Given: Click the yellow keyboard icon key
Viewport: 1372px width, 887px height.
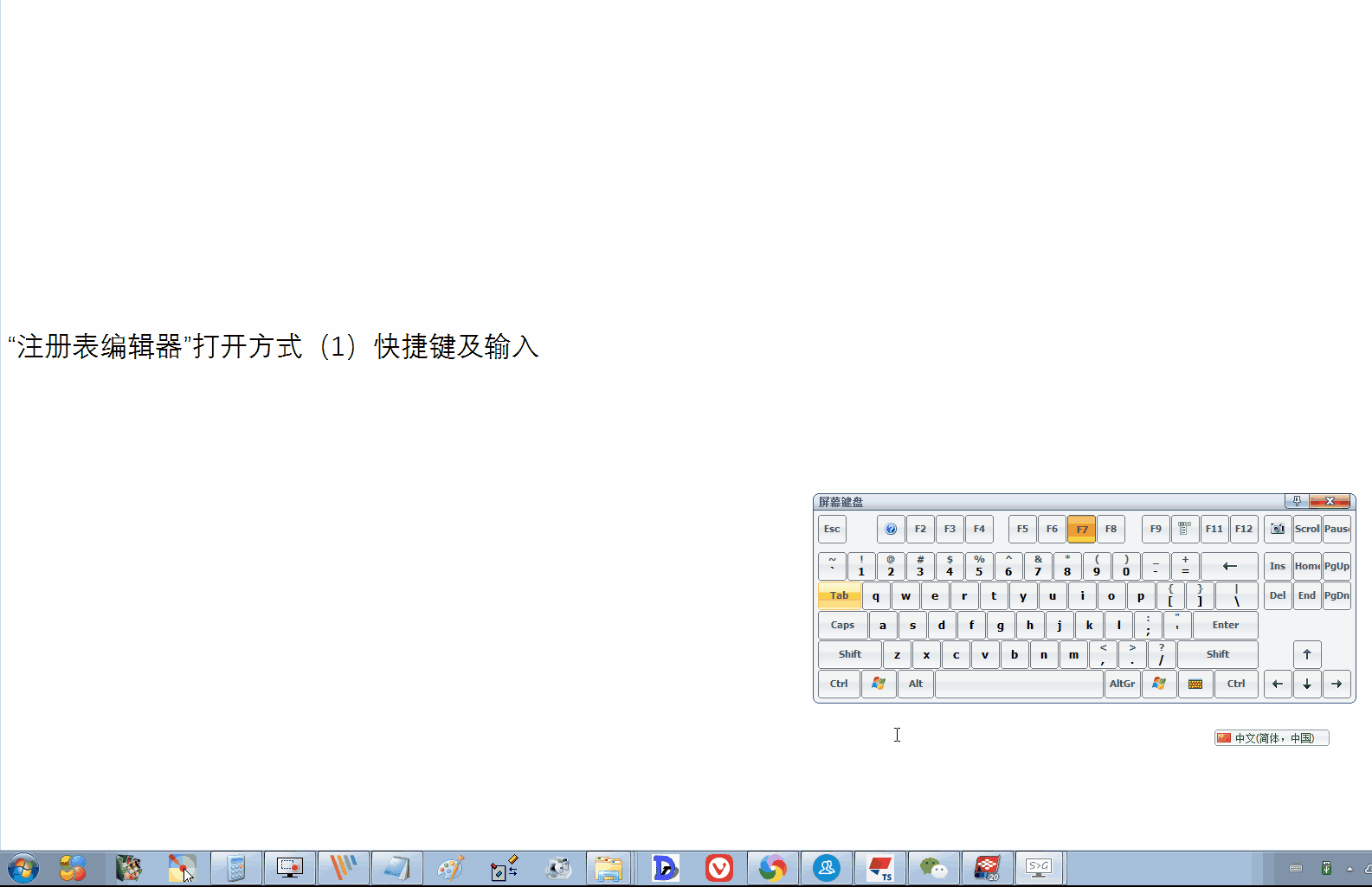Looking at the screenshot, I should [1195, 684].
